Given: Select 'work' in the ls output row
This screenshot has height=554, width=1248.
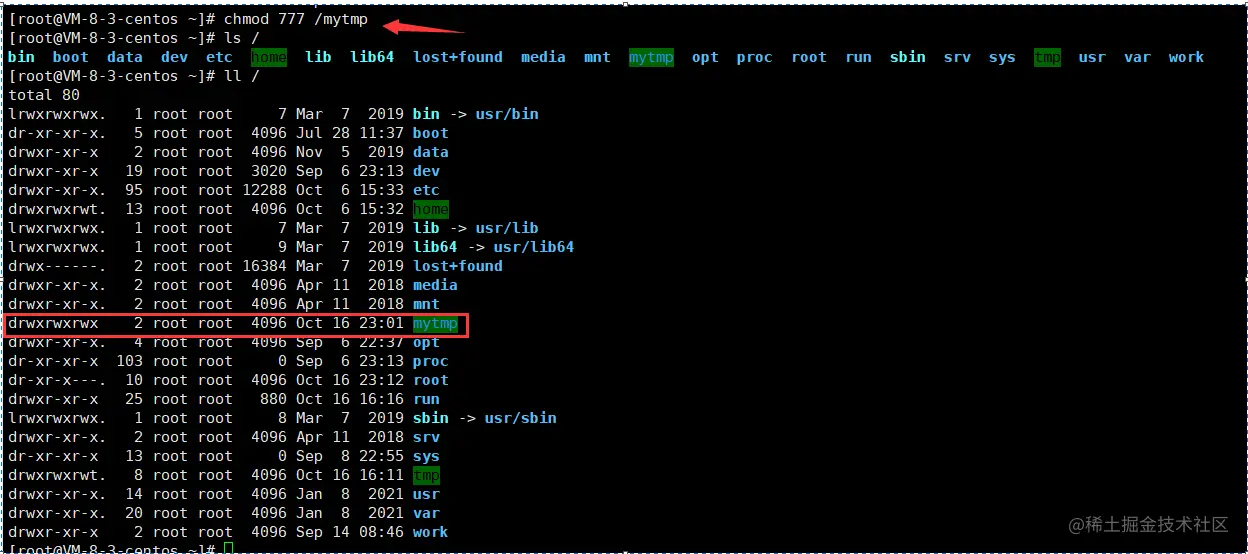Looking at the screenshot, I should [1186, 57].
